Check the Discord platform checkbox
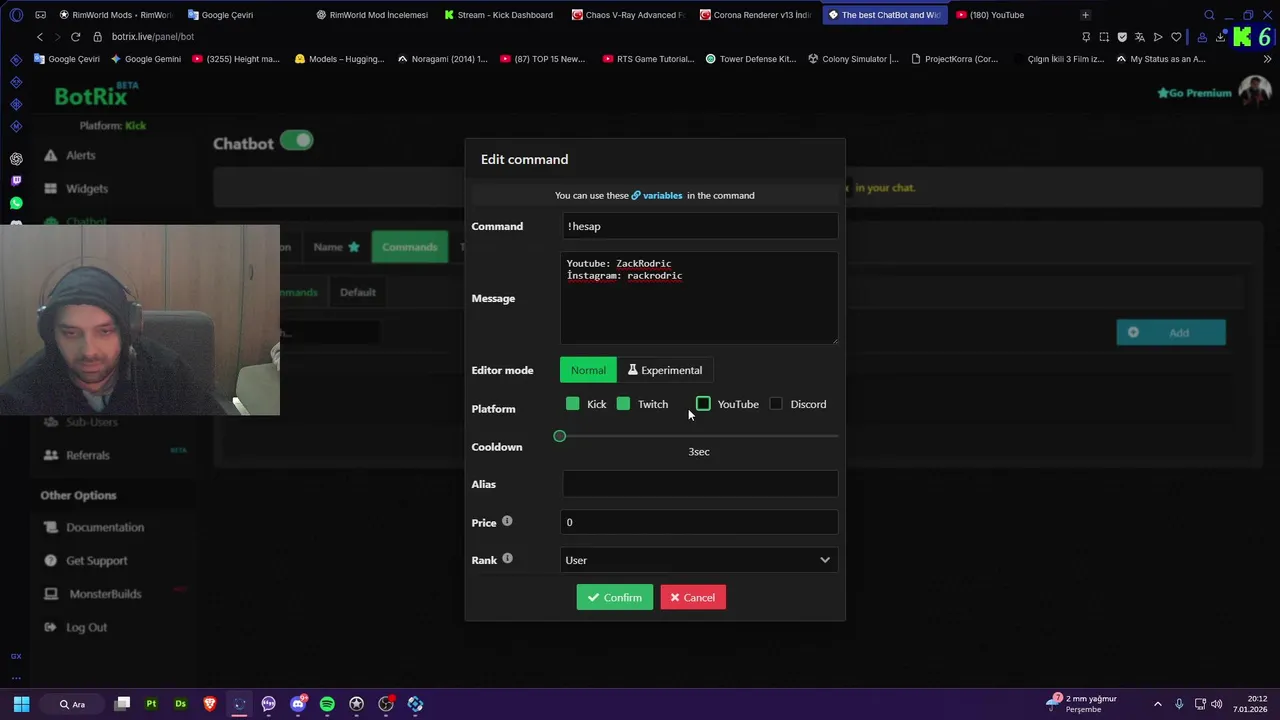Viewport: 1280px width, 720px height. 776,404
